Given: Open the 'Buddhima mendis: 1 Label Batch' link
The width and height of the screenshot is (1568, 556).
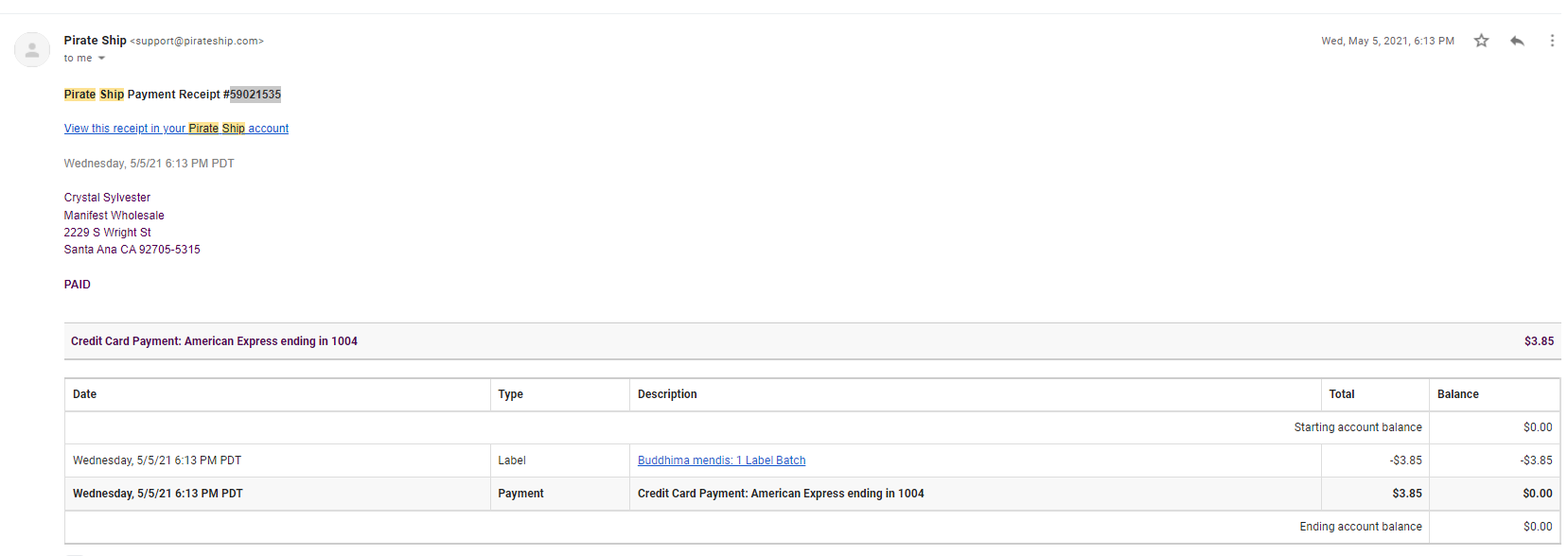Looking at the screenshot, I should (721, 460).
